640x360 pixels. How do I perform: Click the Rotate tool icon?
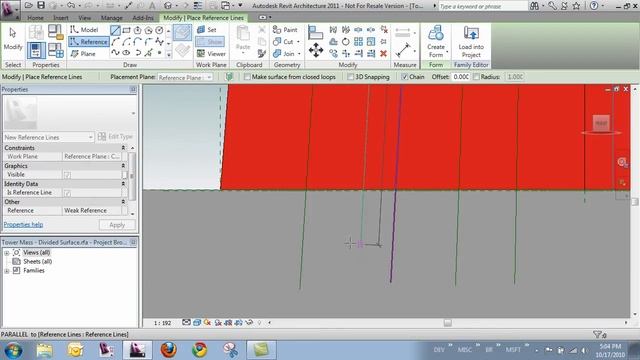(x=346, y=42)
